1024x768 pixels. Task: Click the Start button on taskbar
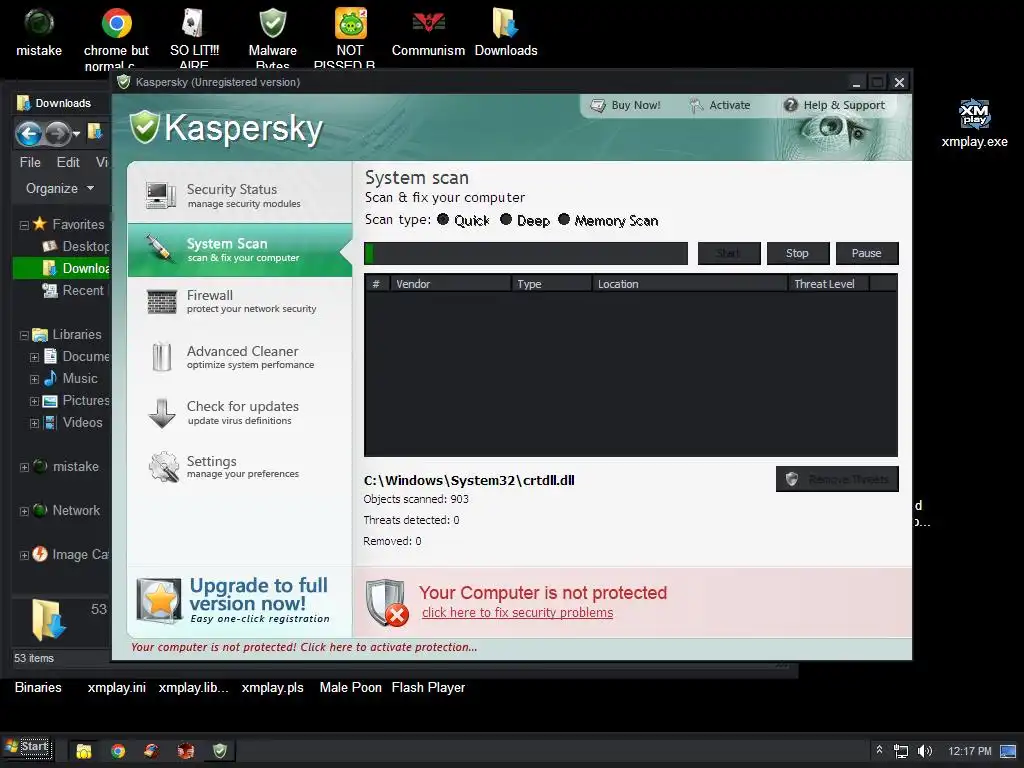click(27, 747)
